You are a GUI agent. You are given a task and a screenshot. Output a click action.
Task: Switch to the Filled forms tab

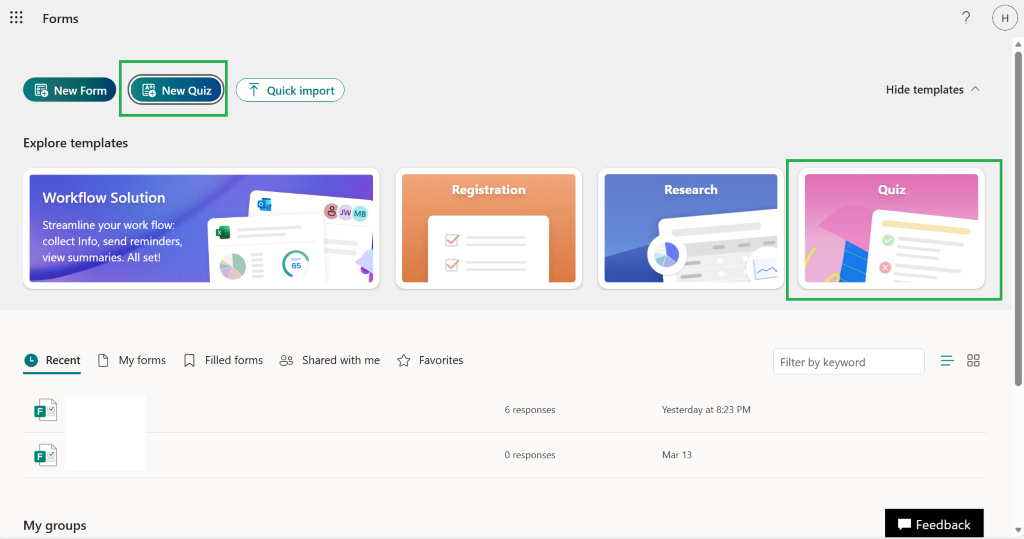pyautogui.click(x=223, y=361)
